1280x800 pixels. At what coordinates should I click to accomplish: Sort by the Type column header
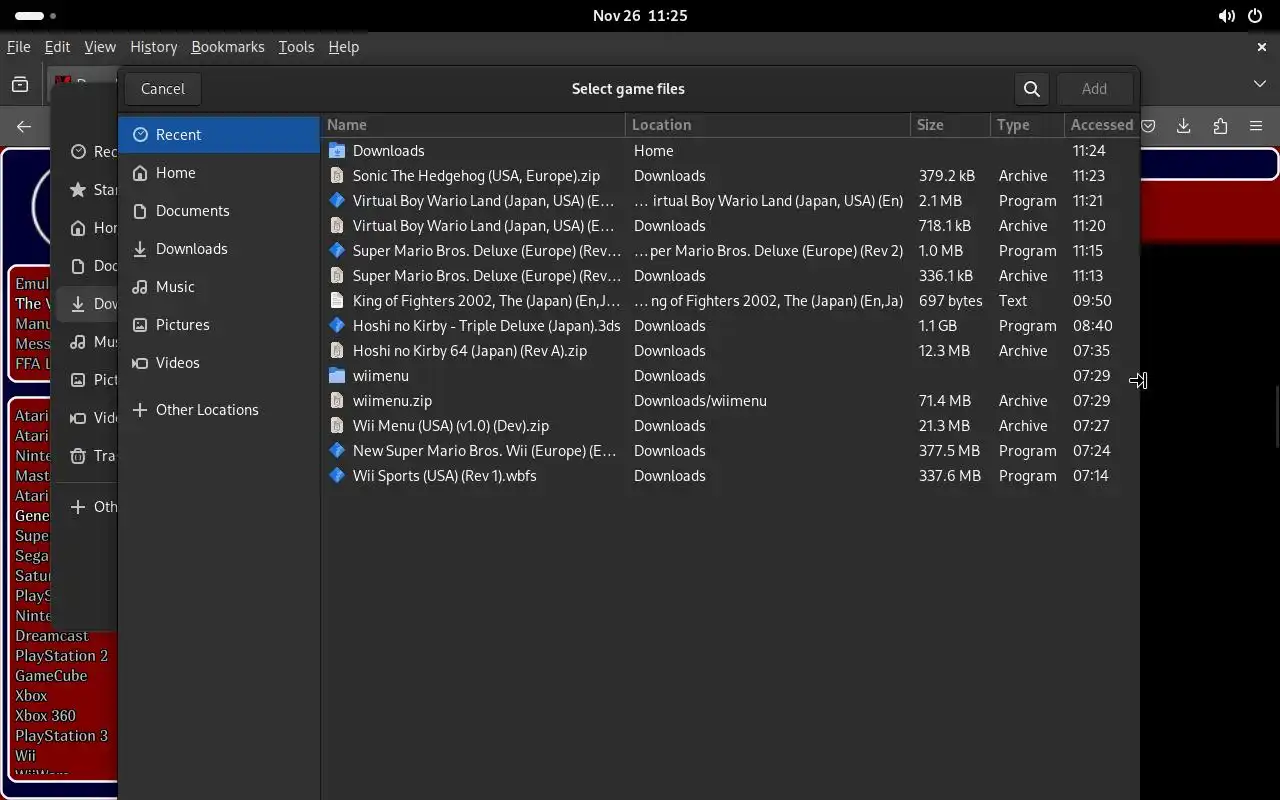pyautogui.click(x=1027, y=125)
